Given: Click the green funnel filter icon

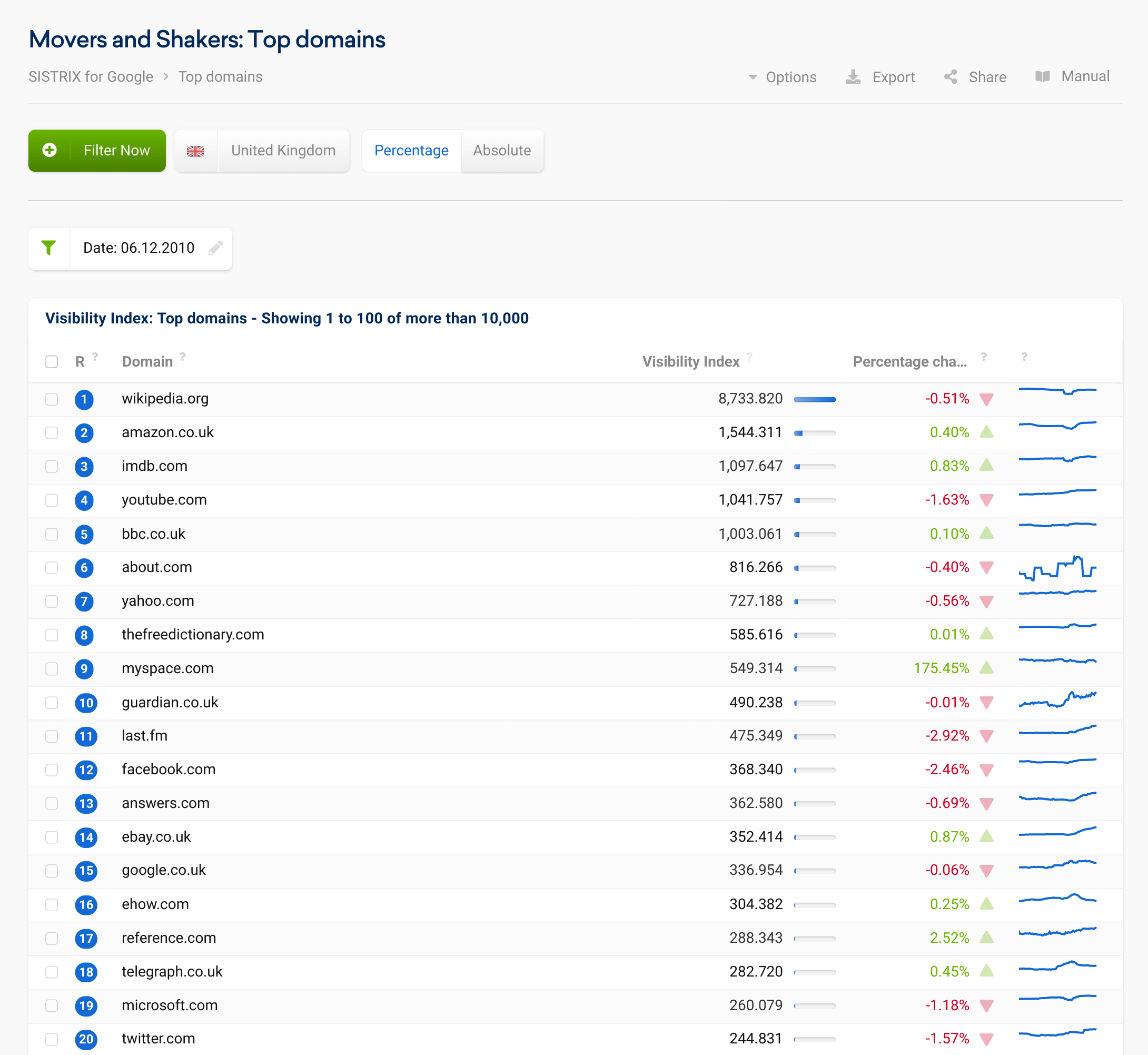Looking at the screenshot, I should 48,248.
